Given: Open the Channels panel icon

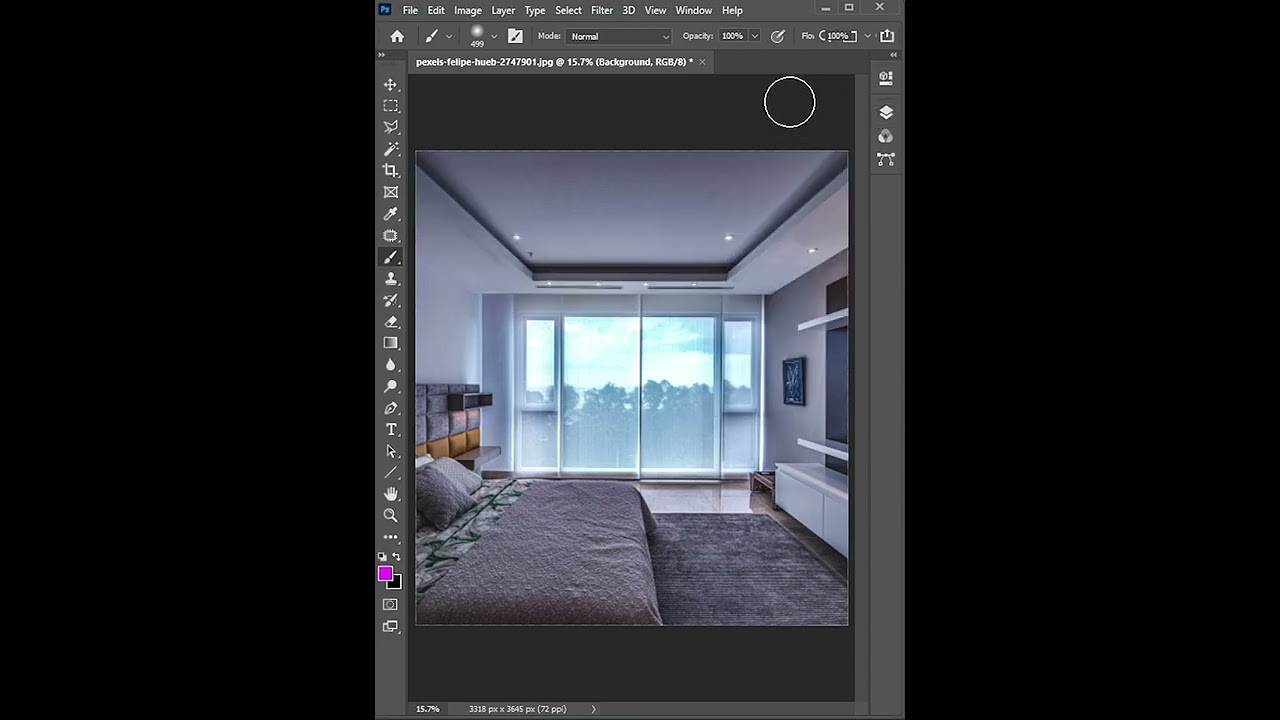Looking at the screenshot, I should coord(886,136).
